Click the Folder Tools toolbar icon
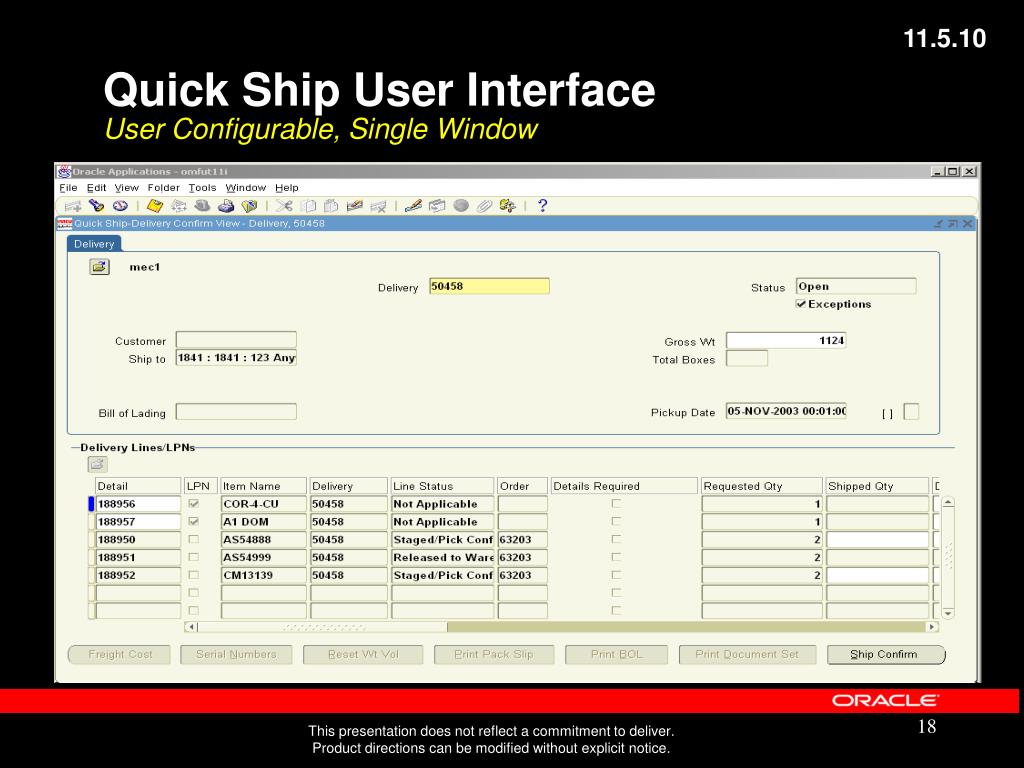Viewport: 1024px width, 768px height. [507, 206]
